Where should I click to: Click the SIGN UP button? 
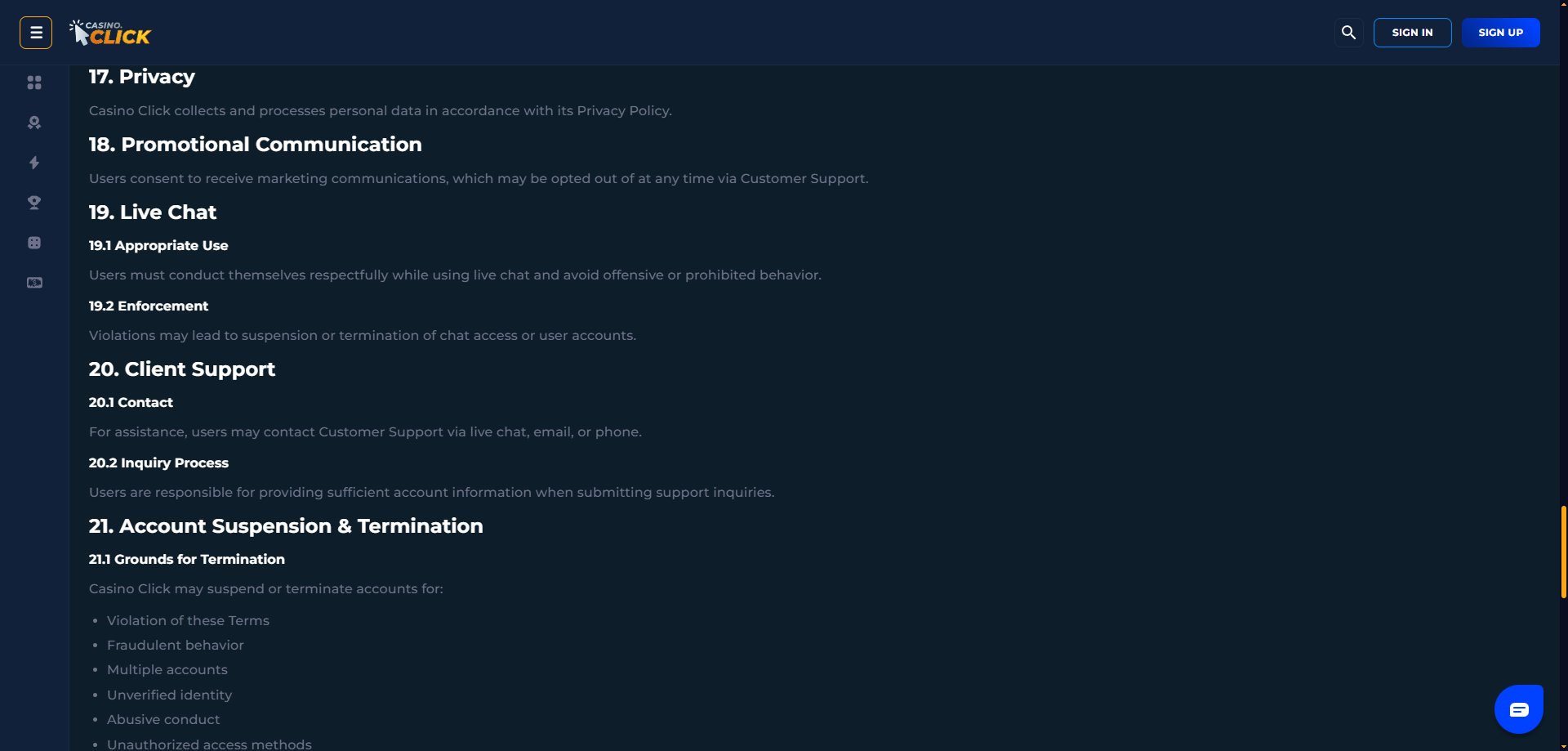pyautogui.click(x=1500, y=33)
